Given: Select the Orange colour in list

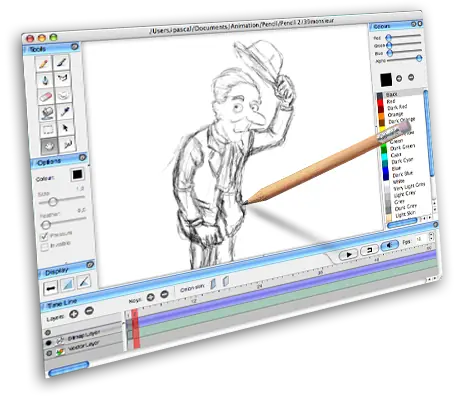Looking at the screenshot, I should 395,114.
